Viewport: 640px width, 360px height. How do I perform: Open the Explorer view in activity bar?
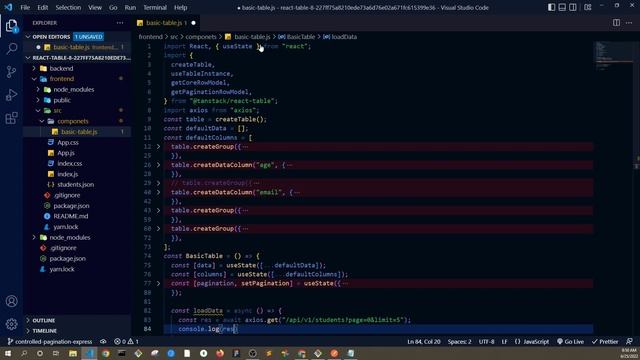point(11,25)
